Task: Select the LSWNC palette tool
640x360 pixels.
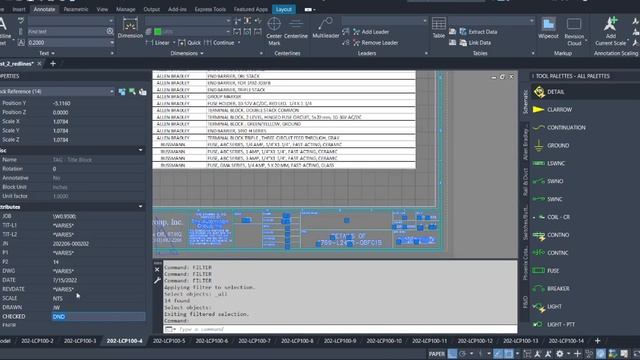Action: tap(549, 163)
